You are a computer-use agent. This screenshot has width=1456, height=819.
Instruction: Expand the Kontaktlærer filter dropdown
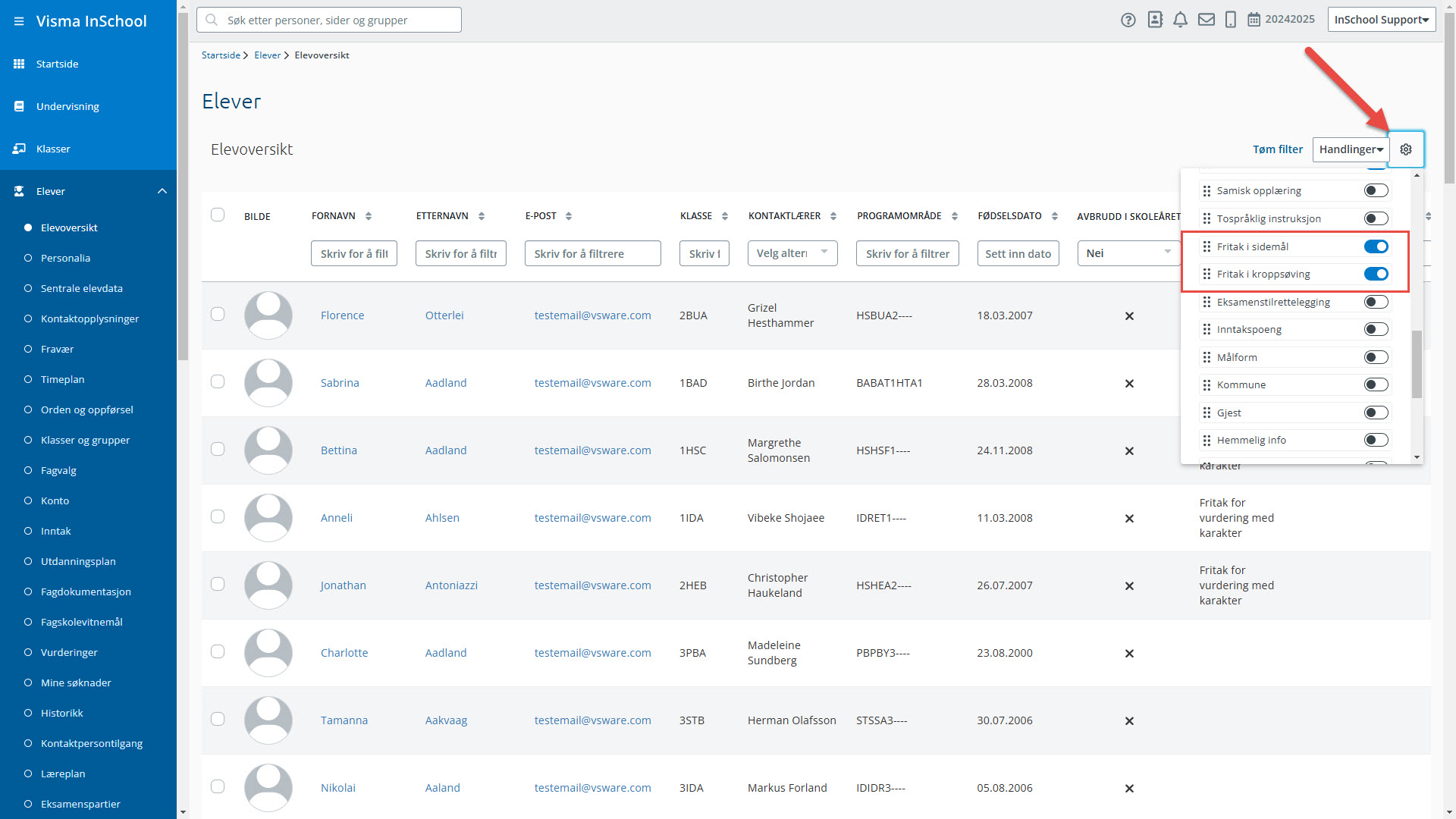792,253
